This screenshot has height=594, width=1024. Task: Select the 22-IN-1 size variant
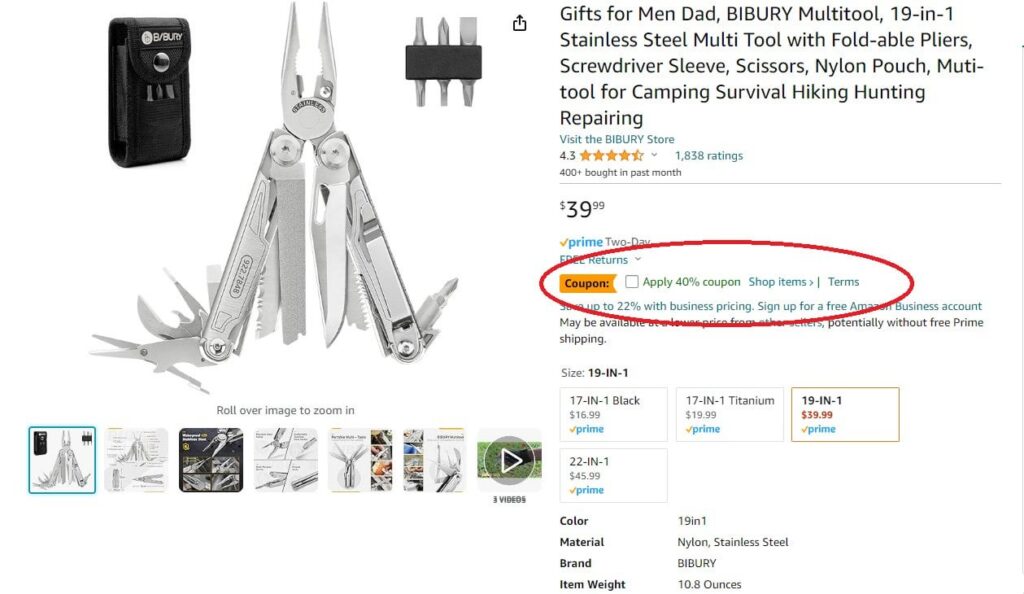coord(613,475)
